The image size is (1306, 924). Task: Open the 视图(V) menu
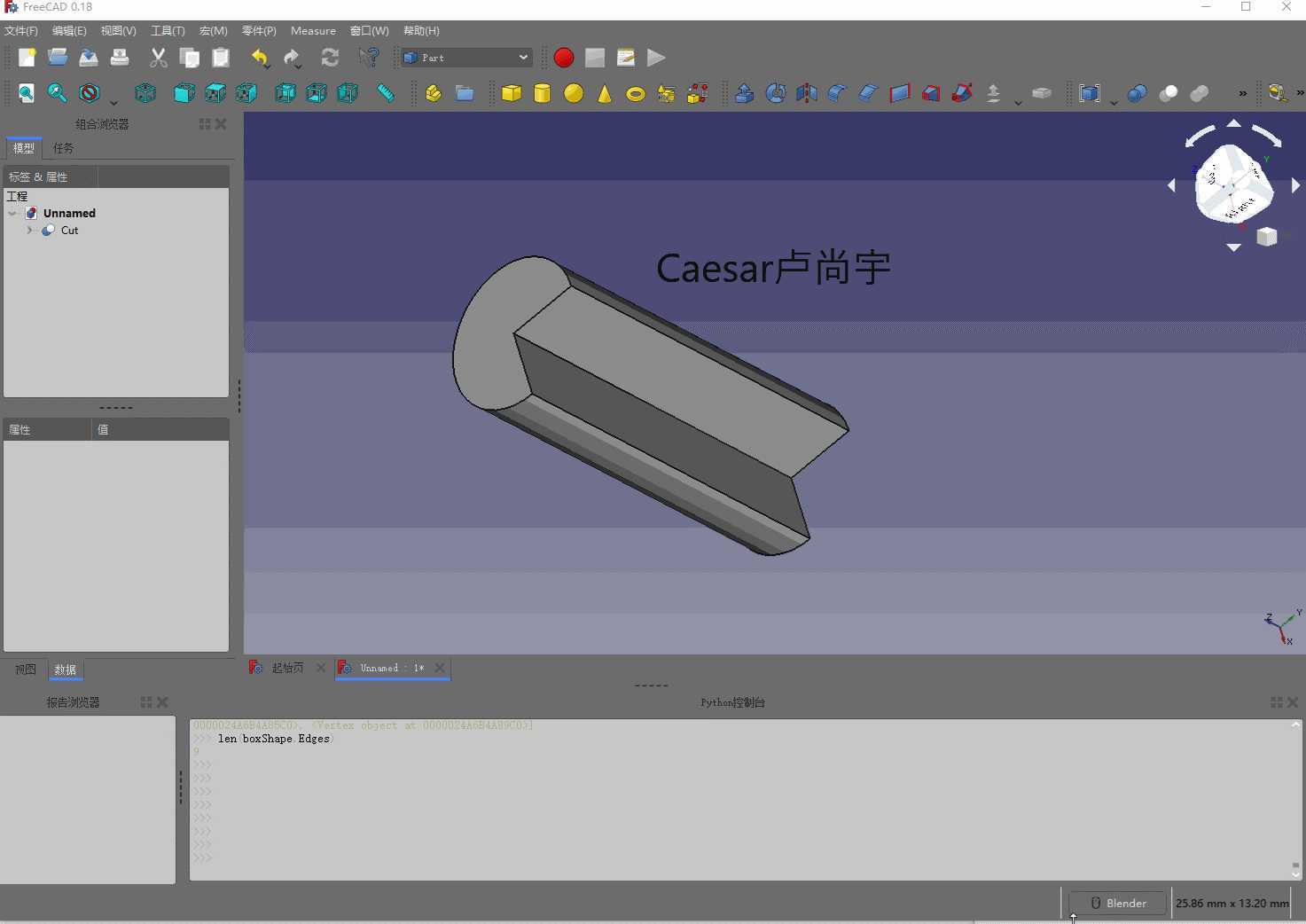[x=118, y=30]
